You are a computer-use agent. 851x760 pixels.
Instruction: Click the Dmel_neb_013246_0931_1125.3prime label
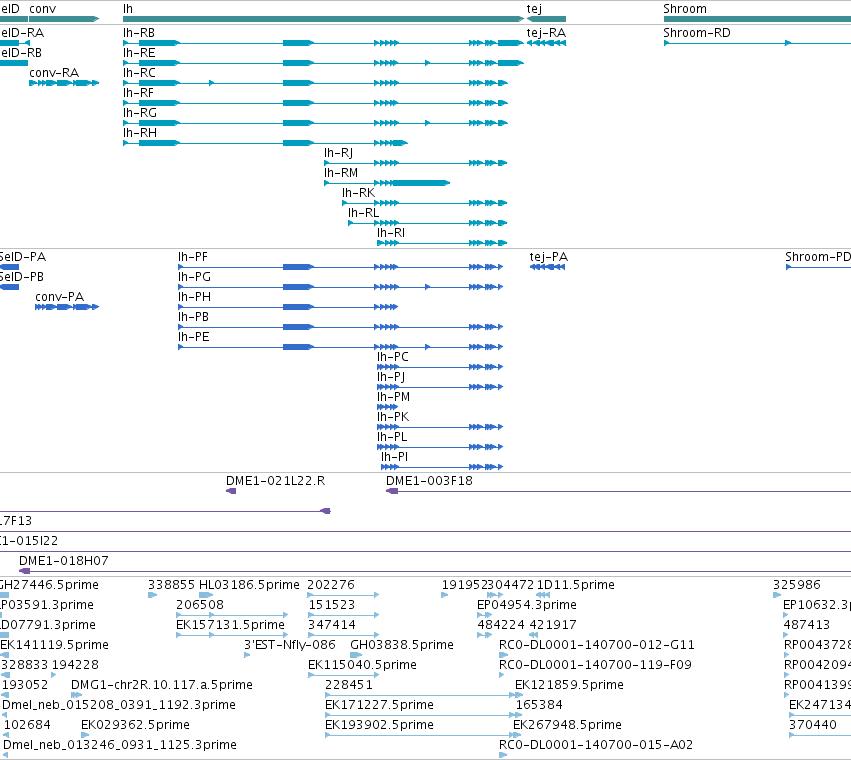click(120, 745)
